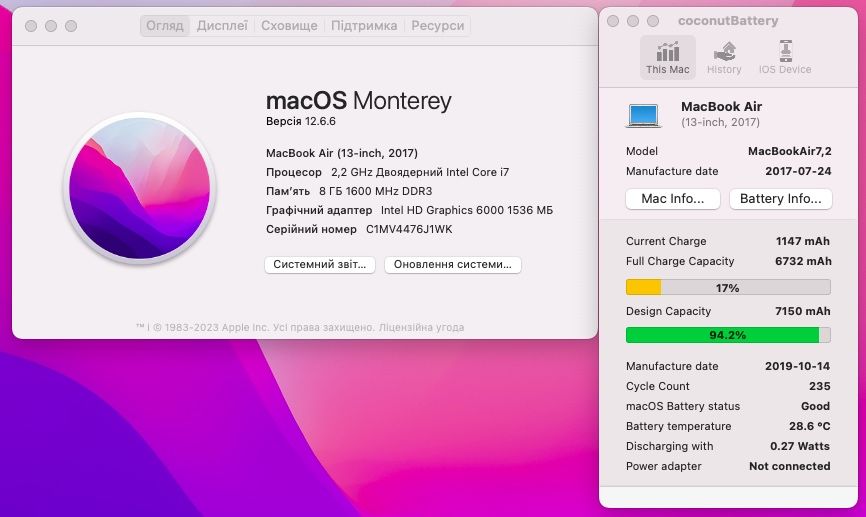Click the 94.2% design capacity bar

coord(728,335)
